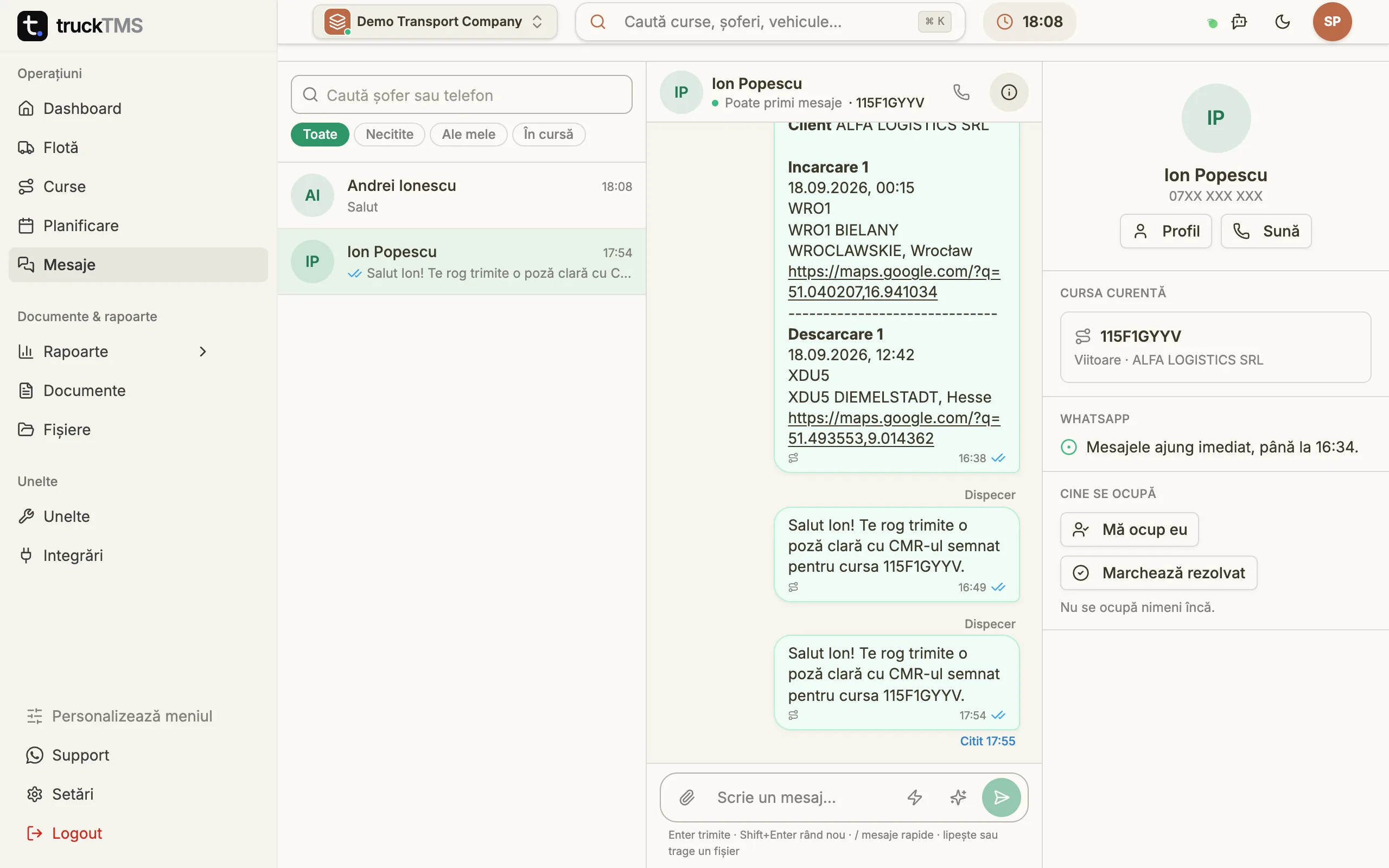Click the 115F1GYYV trip code in chat header
Image resolution: width=1389 pixels, height=868 pixels.
[890, 103]
